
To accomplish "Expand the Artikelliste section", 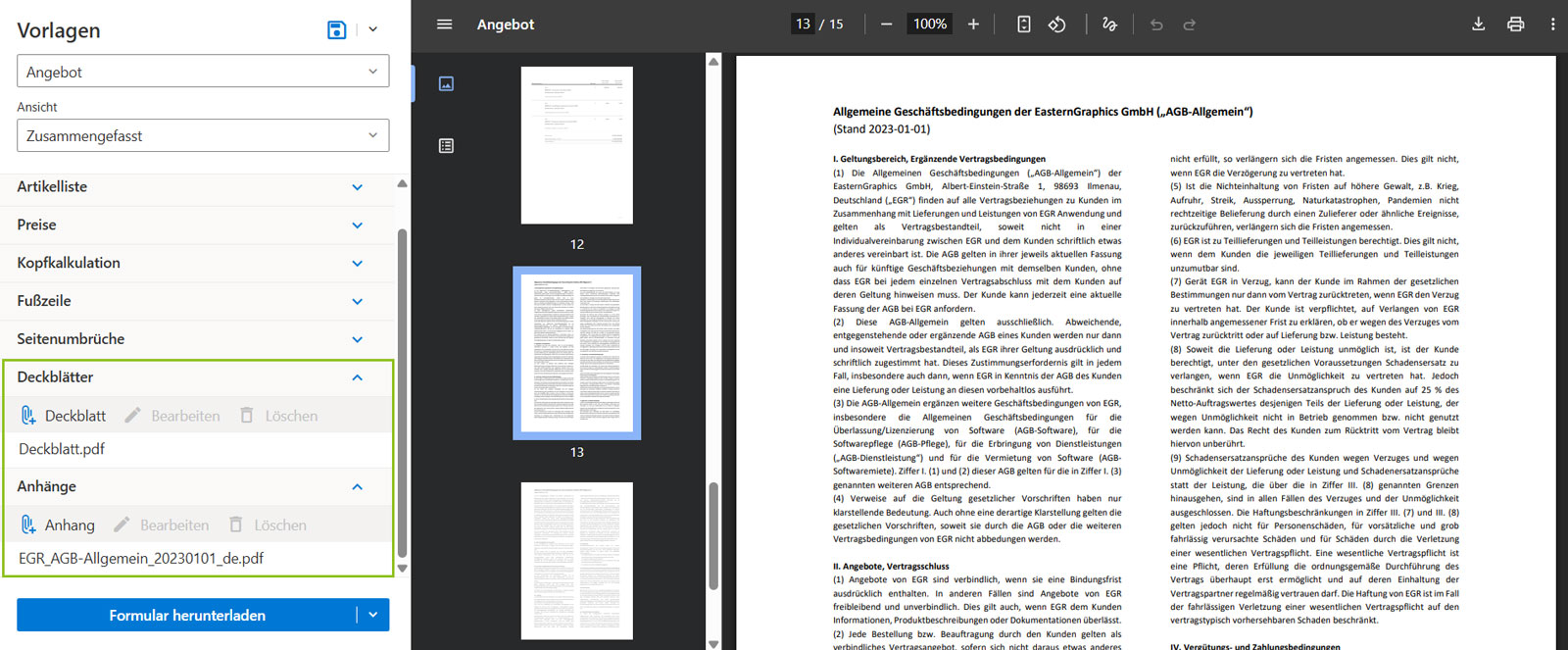I will pyautogui.click(x=357, y=187).
